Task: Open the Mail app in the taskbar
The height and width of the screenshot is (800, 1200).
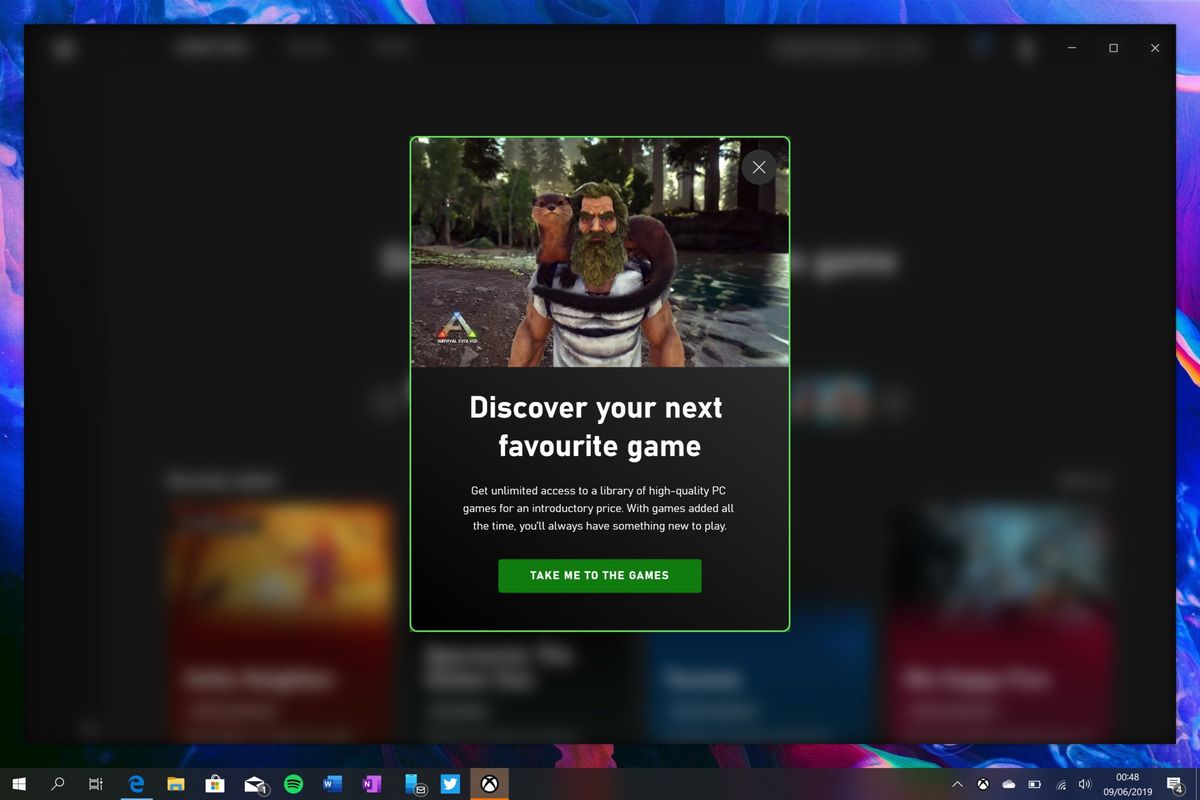Action: pyautogui.click(x=255, y=785)
